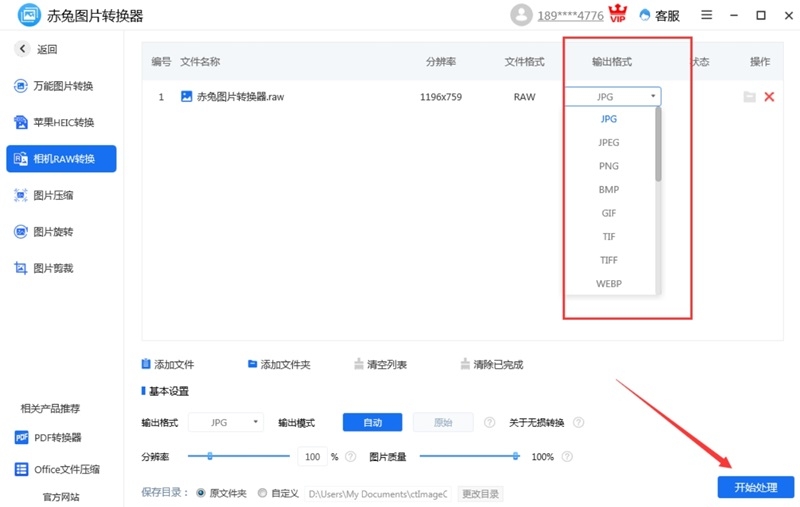Click the 清除已完成 button

tap(492, 364)
